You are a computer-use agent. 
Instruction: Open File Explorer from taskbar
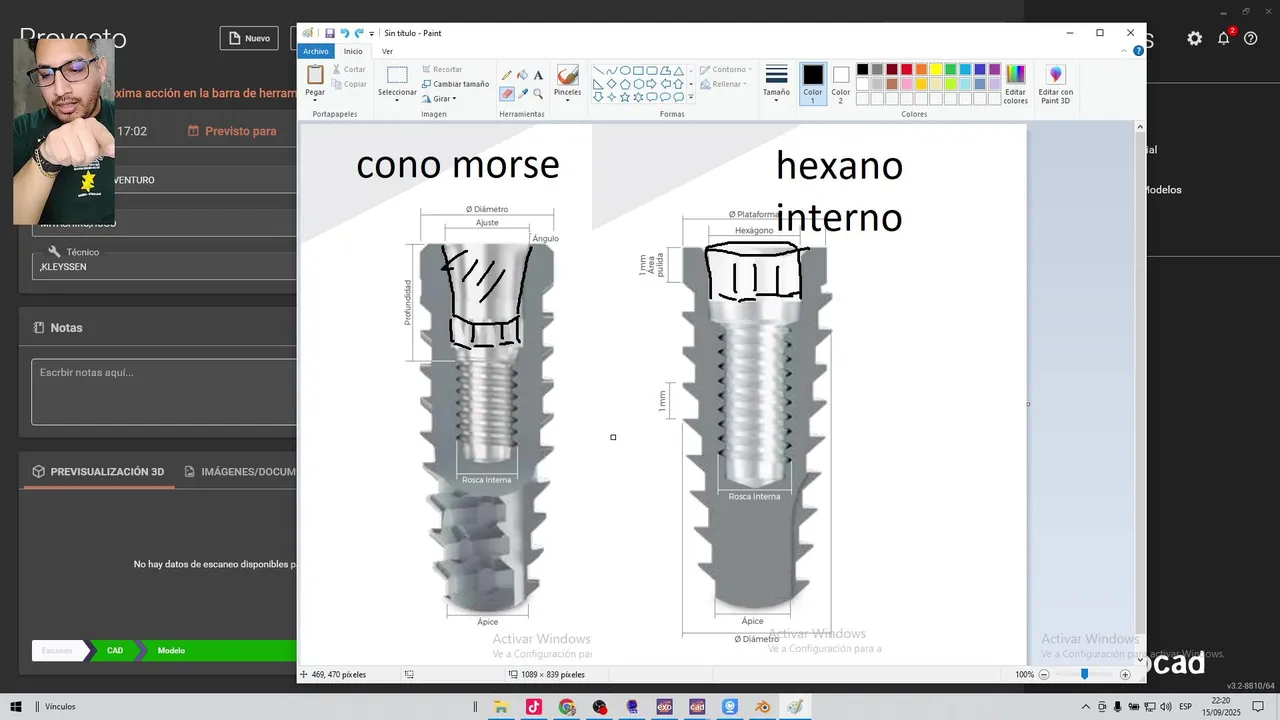pyautogui.click(x=501, y=707)
